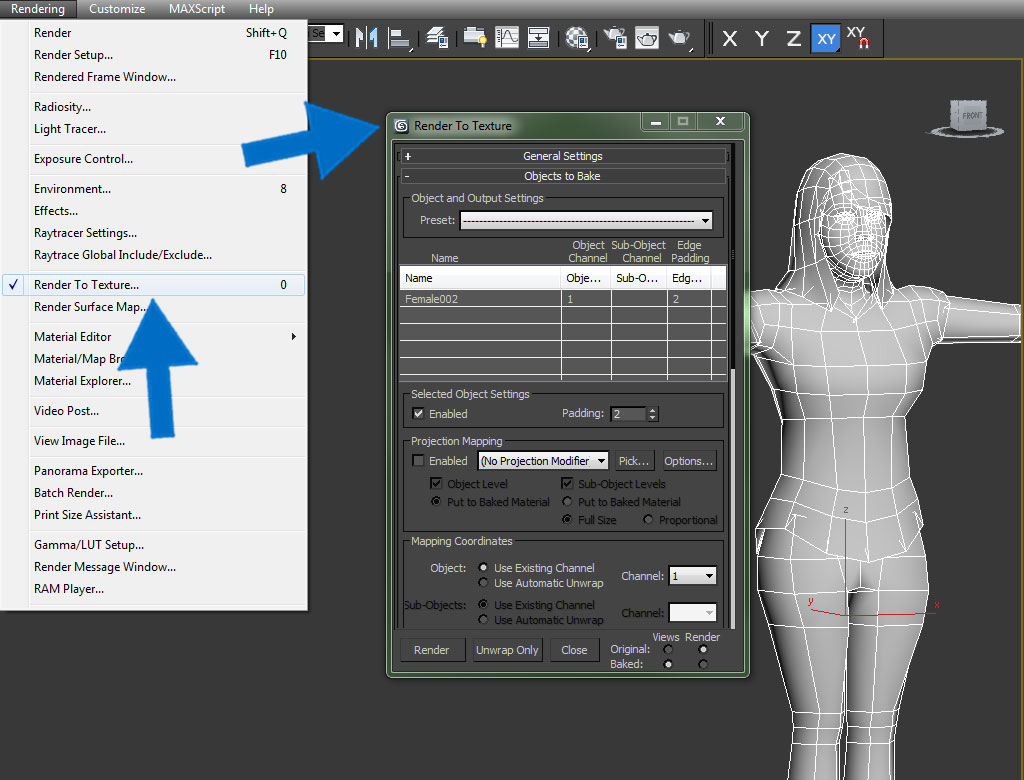This screenshot has width=1024, height=780.
Task: Open the Curve Editor icon
Action: (508, 38)
